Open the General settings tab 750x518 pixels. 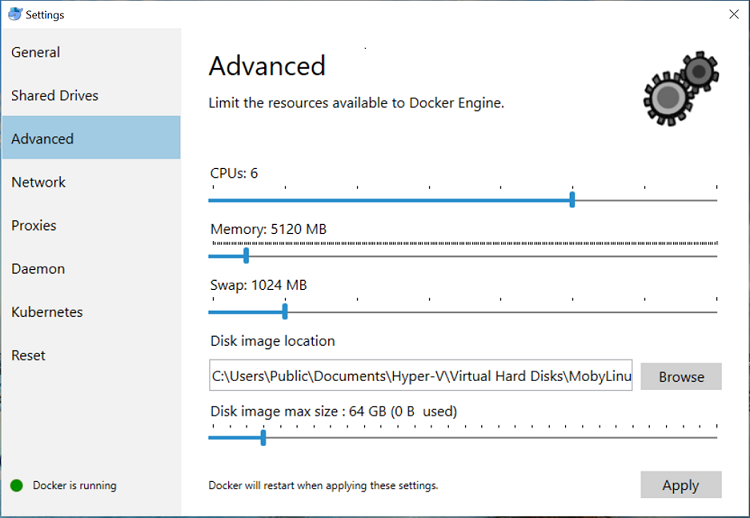coord(91,52)
